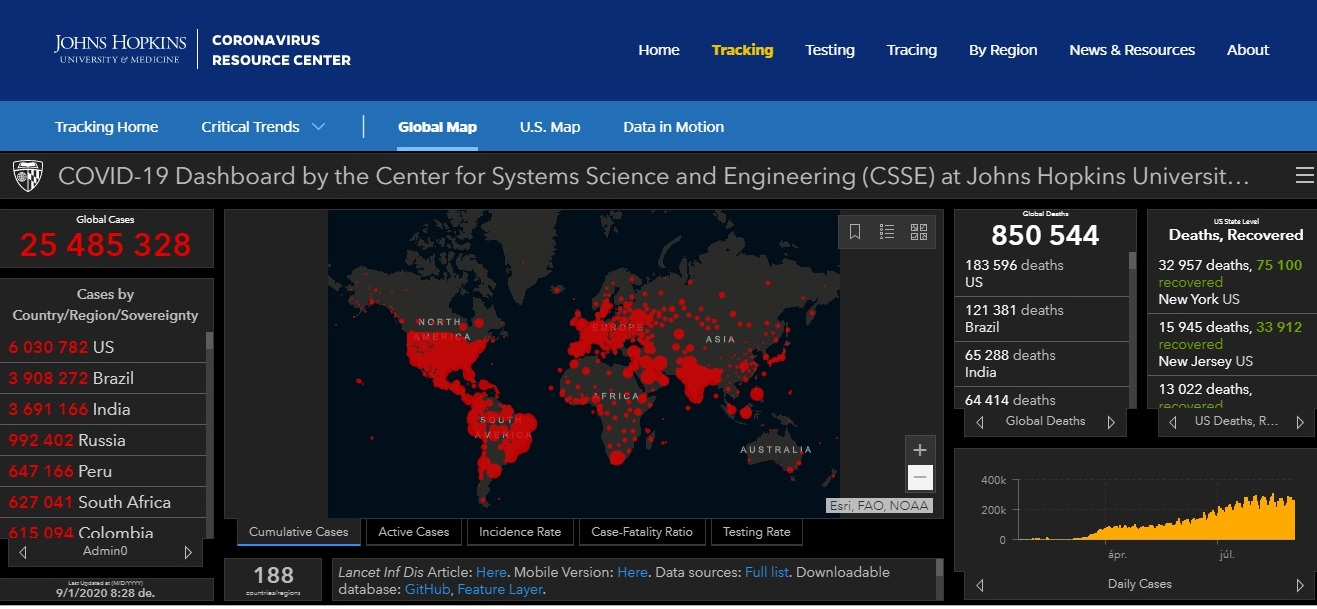Open the map legend list icon
This screenshot has height=609, width=1317.
887,232
